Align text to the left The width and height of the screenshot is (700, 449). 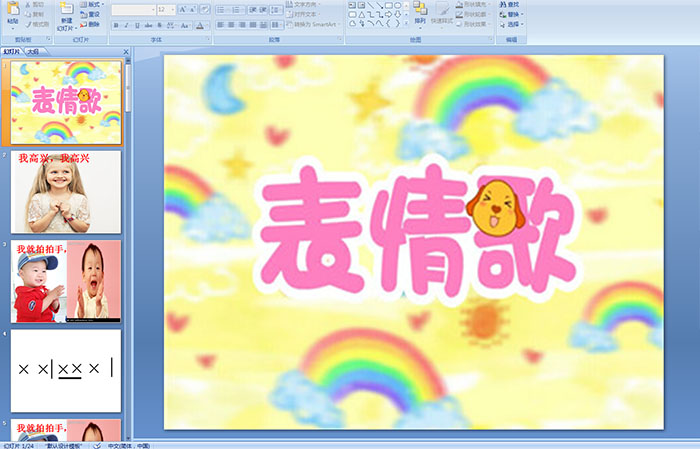coord(221,25)
